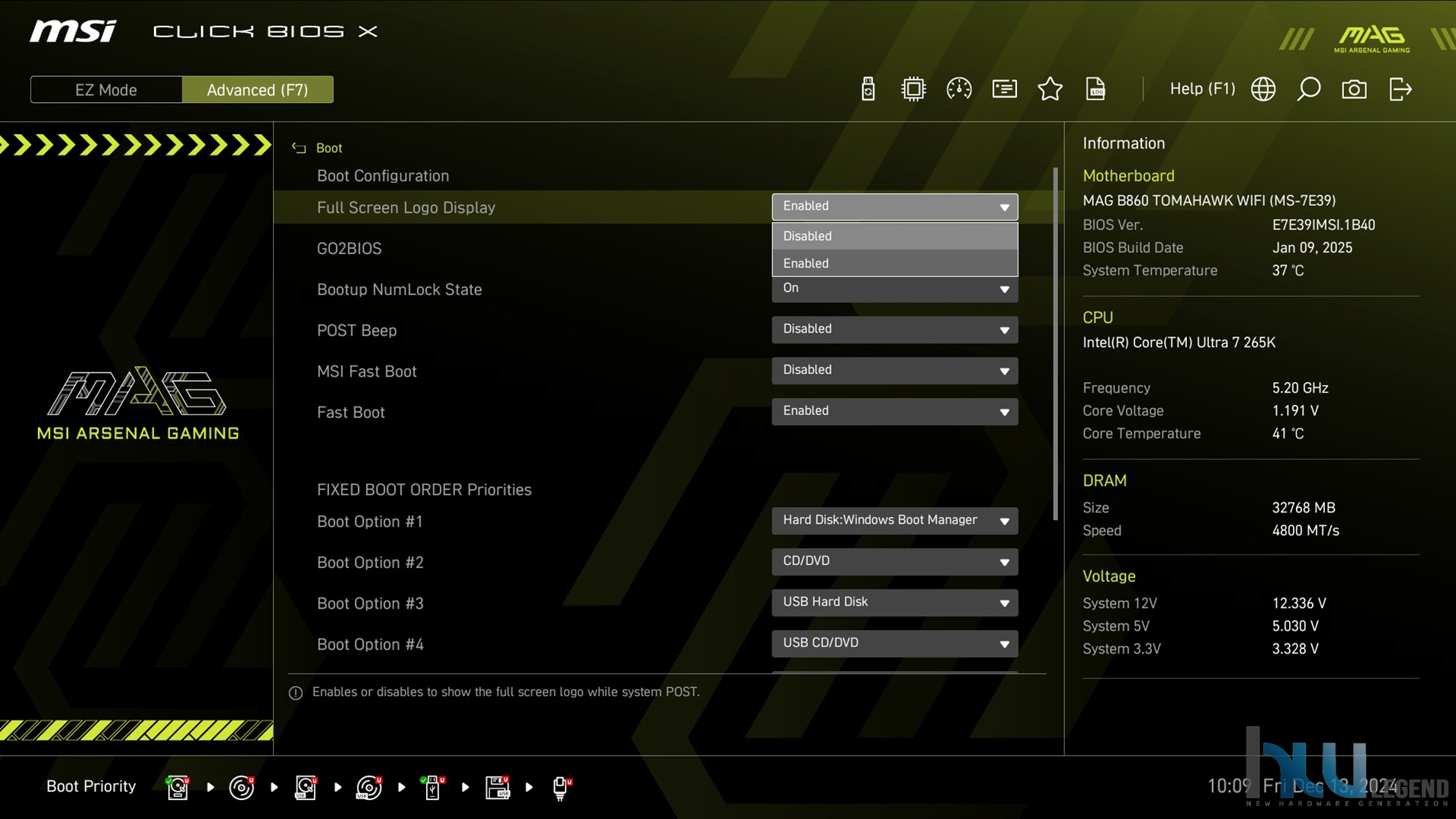Click the Boot Configuration heading
The image size is (1456, 819).
(x=383, y=175)
